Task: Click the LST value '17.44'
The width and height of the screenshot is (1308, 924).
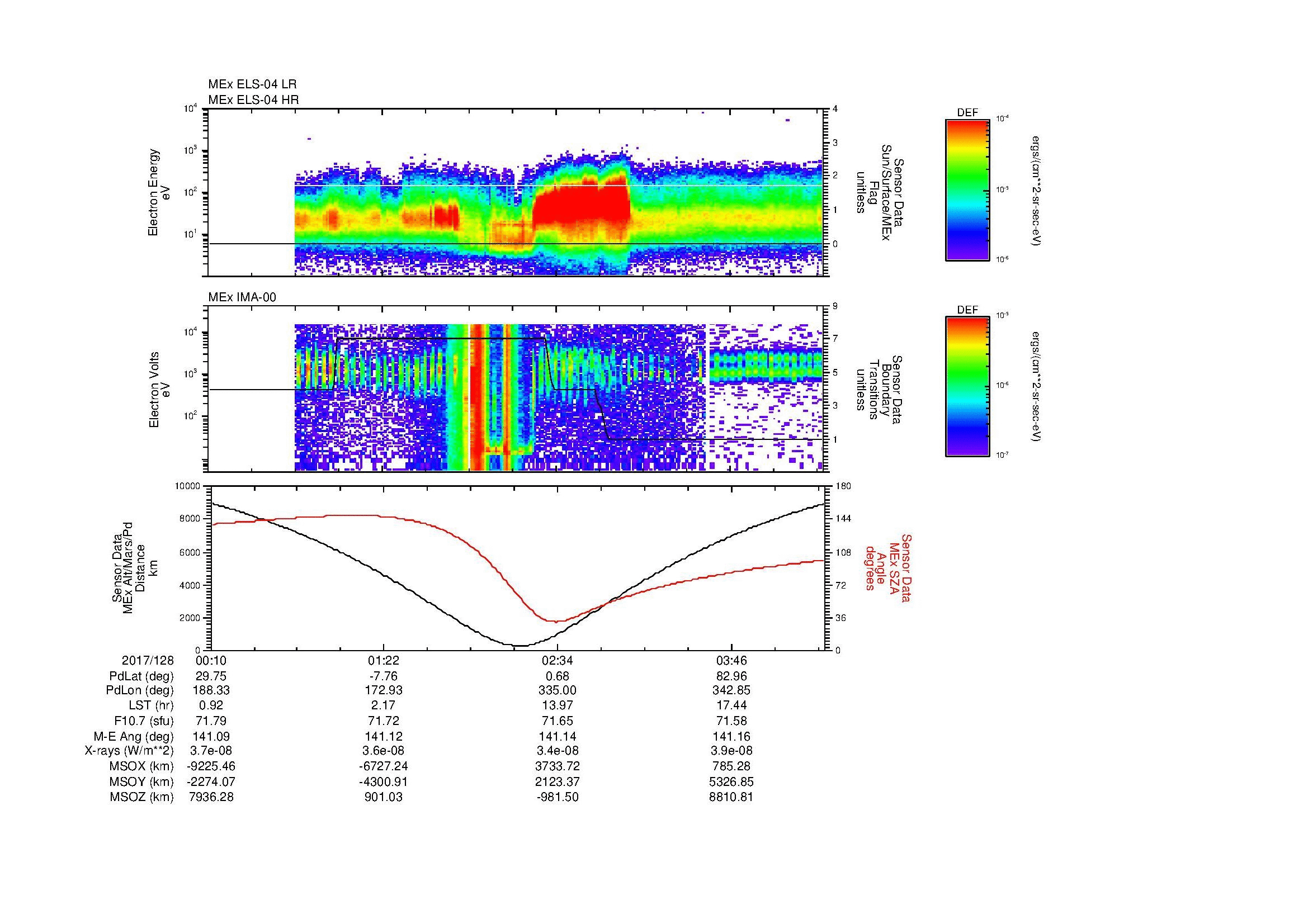Action: (x=731, y=706)
